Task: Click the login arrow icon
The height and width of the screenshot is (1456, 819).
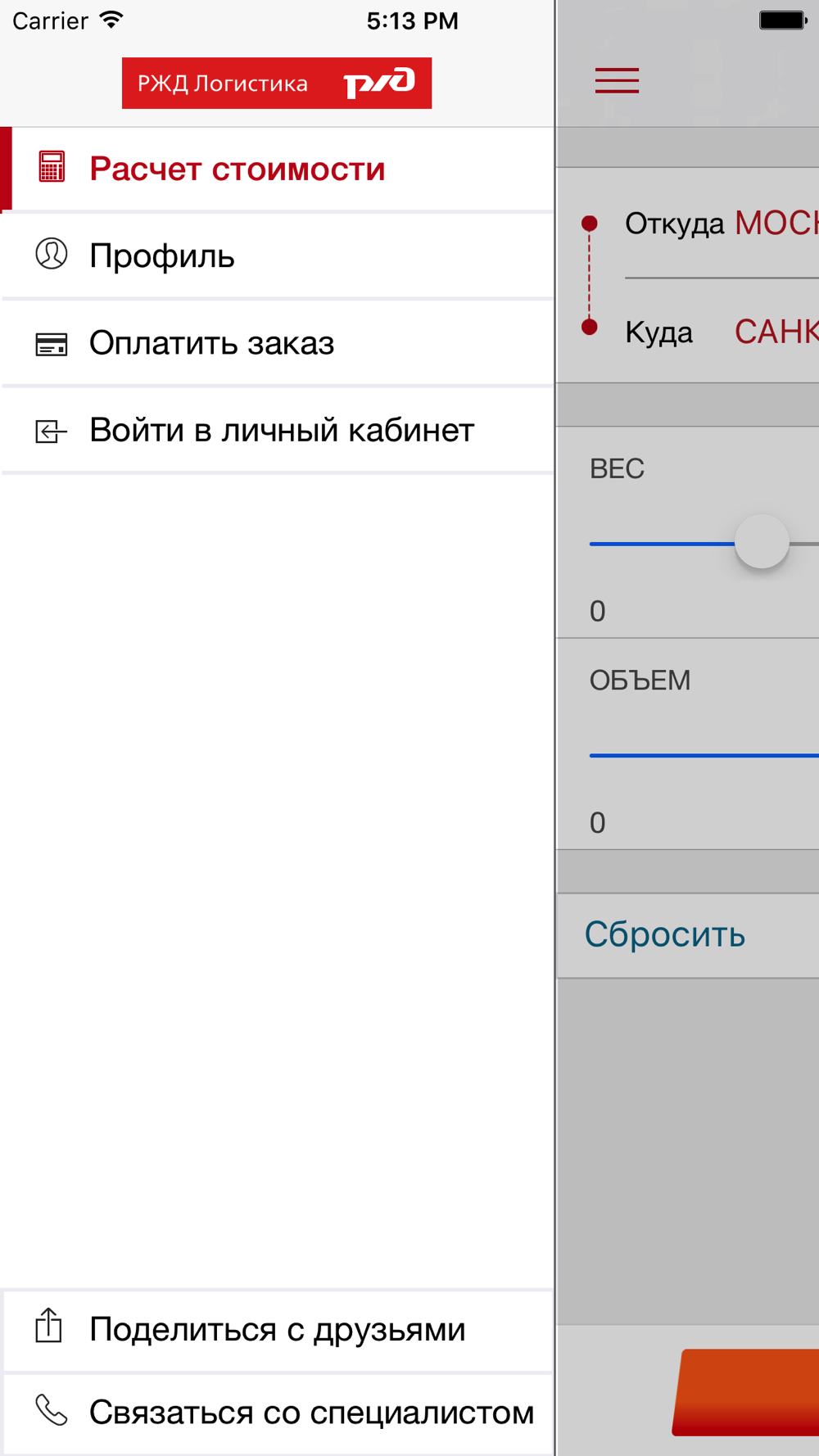Action: (x=51, y=431)
